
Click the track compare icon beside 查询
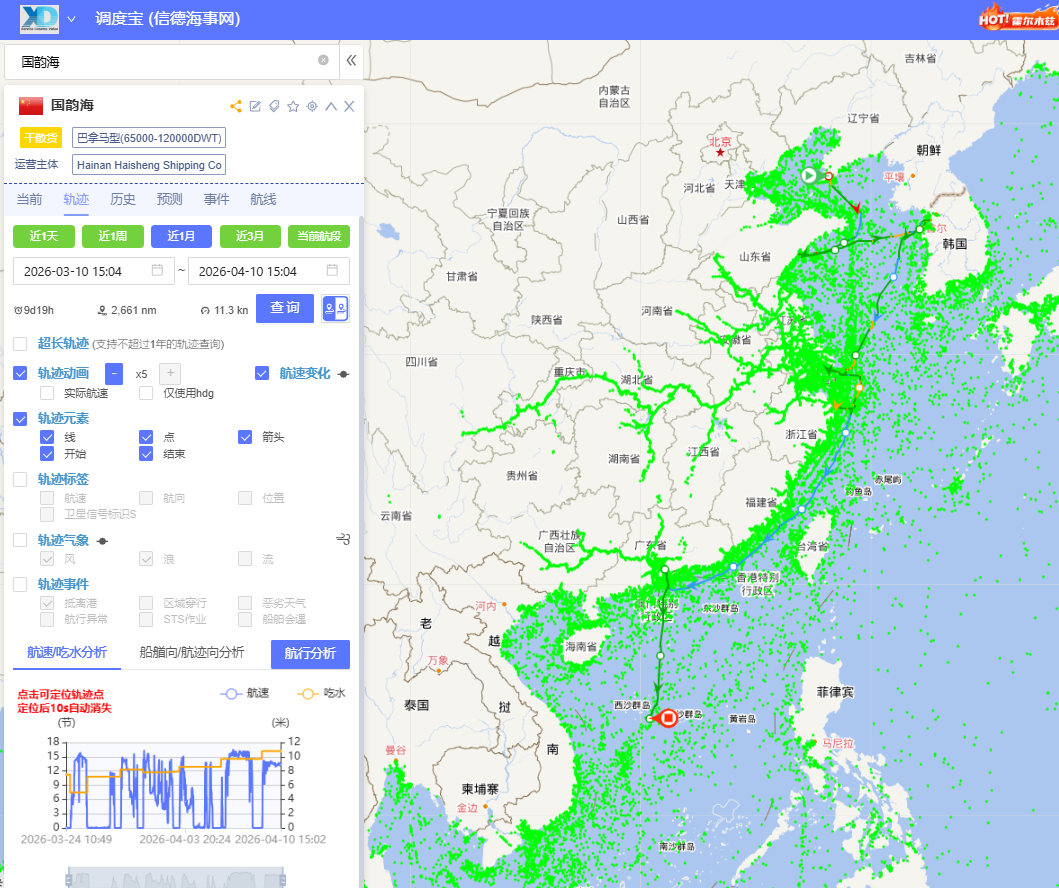coord(336,309)
